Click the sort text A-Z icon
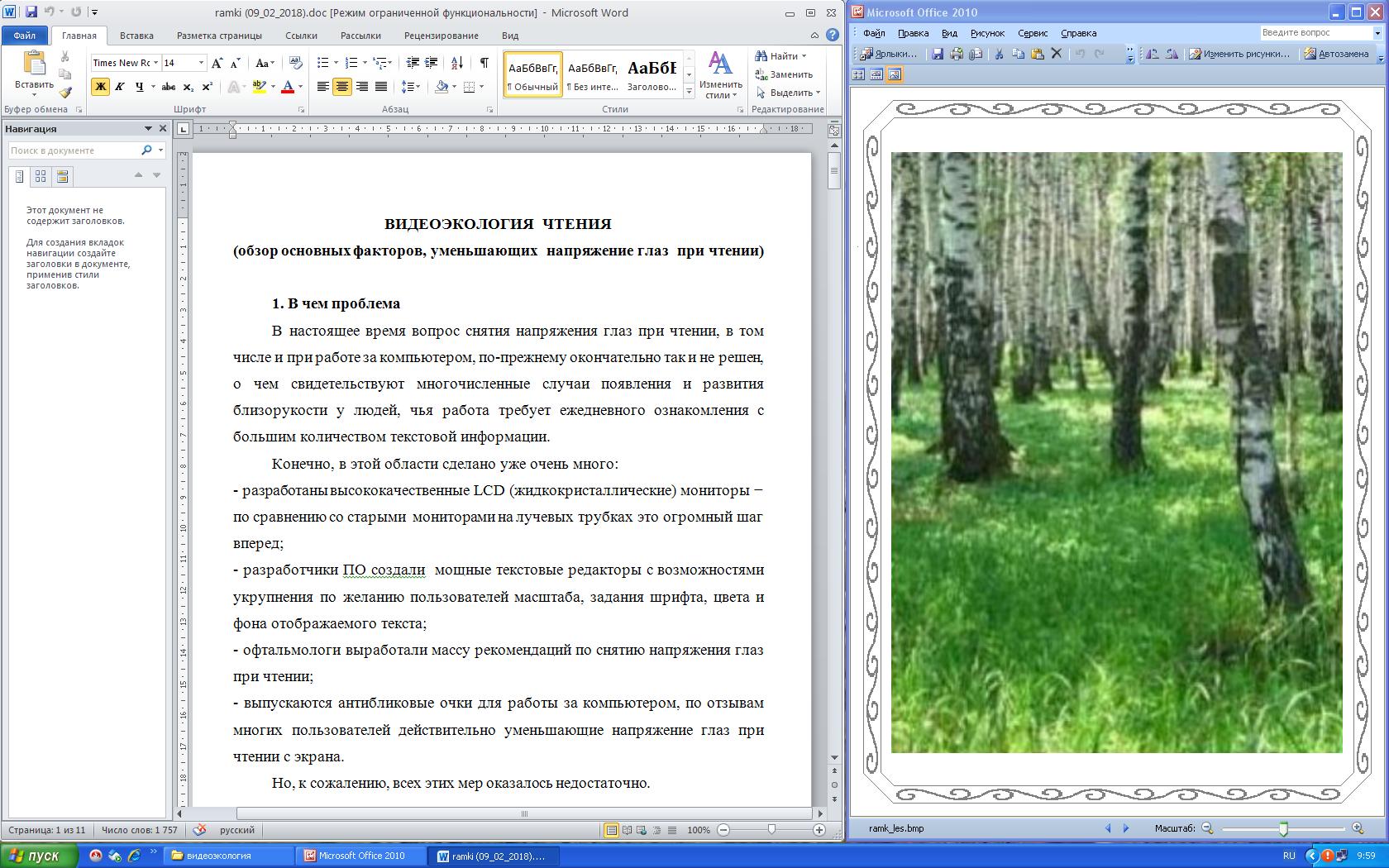 456,63
